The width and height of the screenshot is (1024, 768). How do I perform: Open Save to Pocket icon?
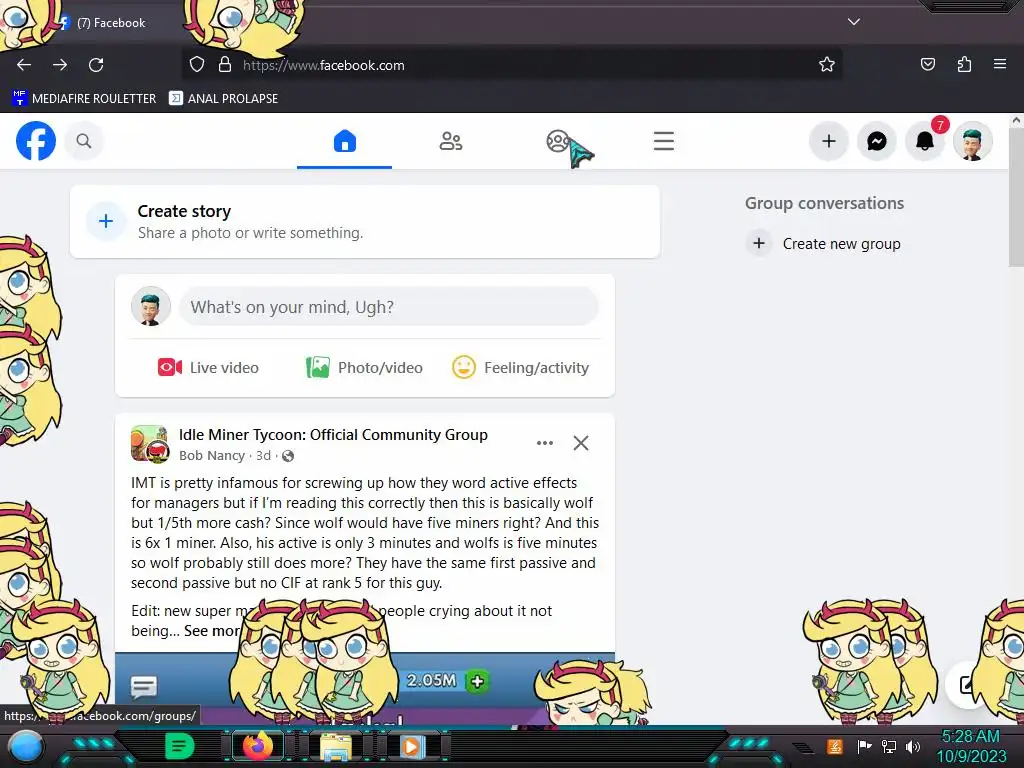[x=928, y=65]
